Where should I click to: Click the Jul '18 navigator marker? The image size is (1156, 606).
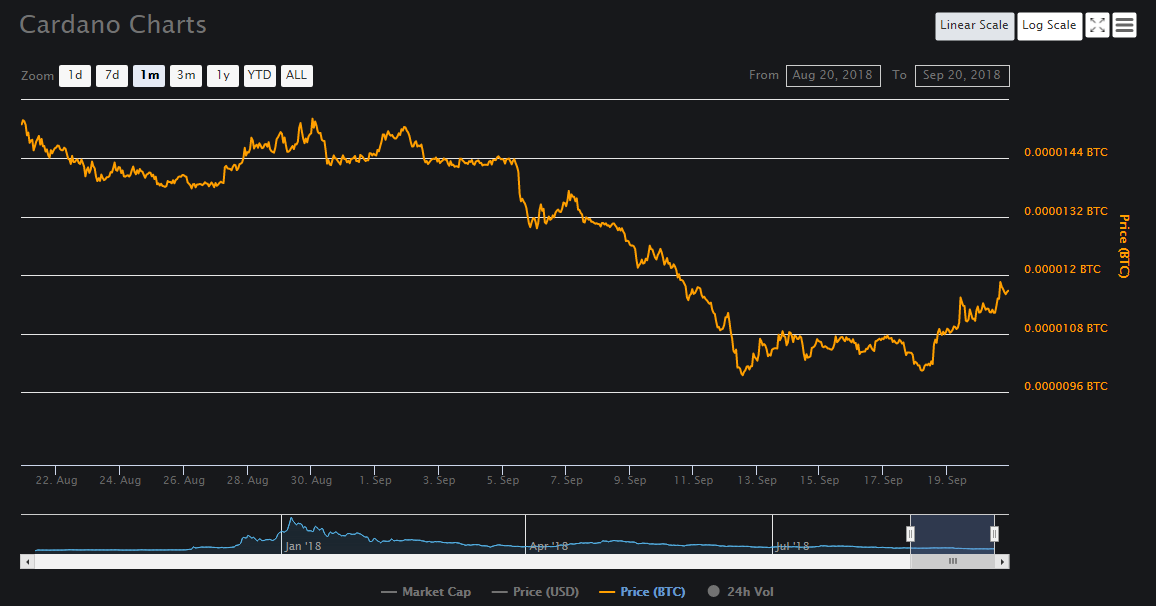click(x=793, y=546)
